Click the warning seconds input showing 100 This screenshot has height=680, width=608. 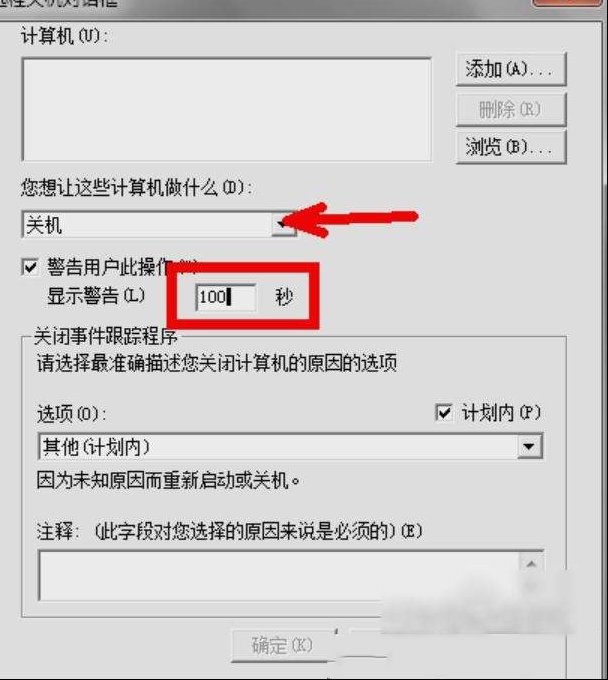point(226,297)
